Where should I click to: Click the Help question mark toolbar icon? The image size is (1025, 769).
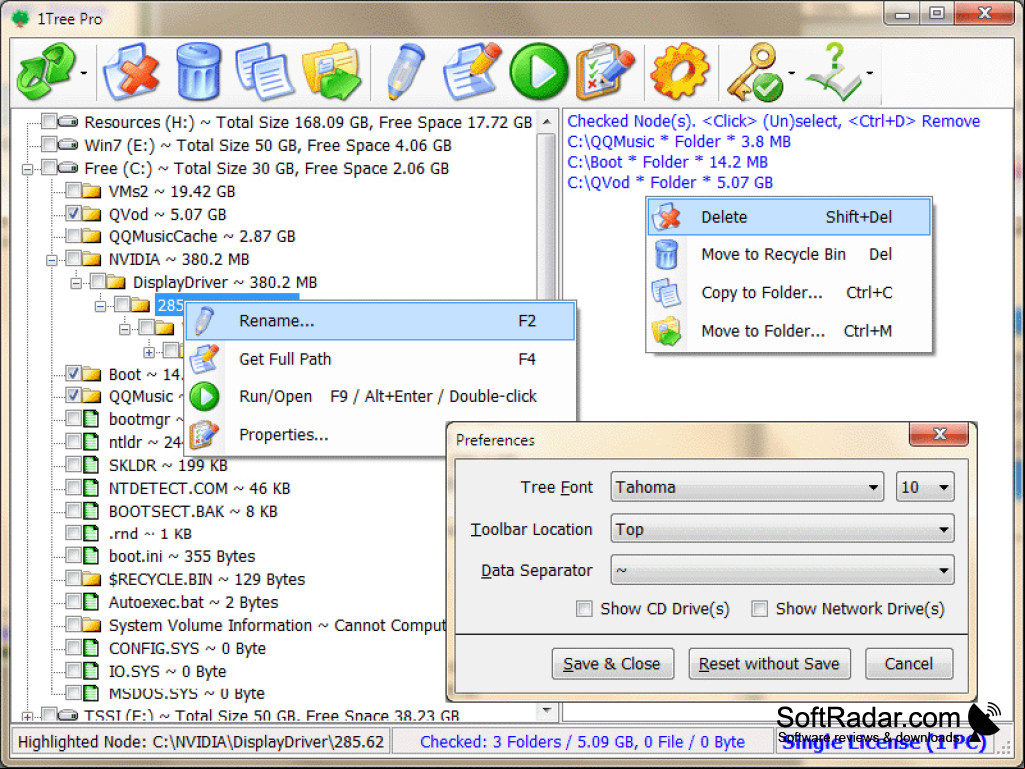[x=834, y=72]
